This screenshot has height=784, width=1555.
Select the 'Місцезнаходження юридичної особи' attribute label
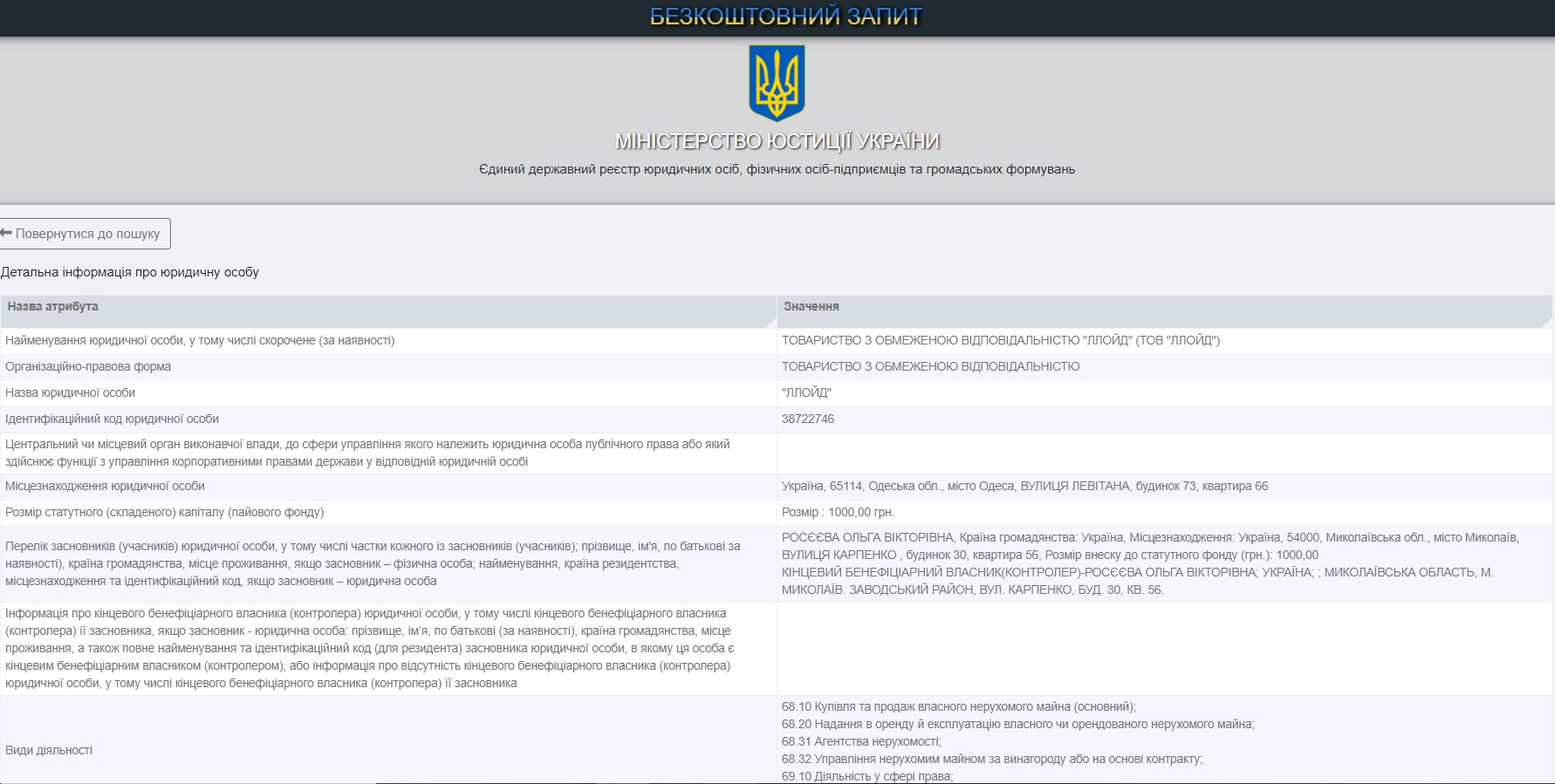coord(105,487)
